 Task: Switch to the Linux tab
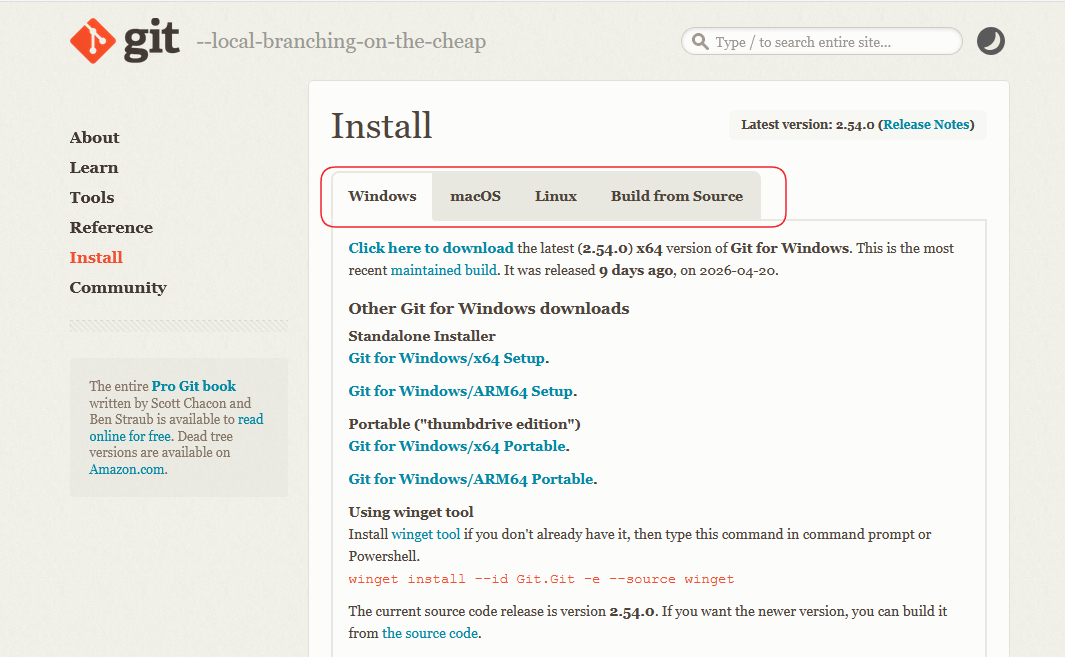(555, 196)
